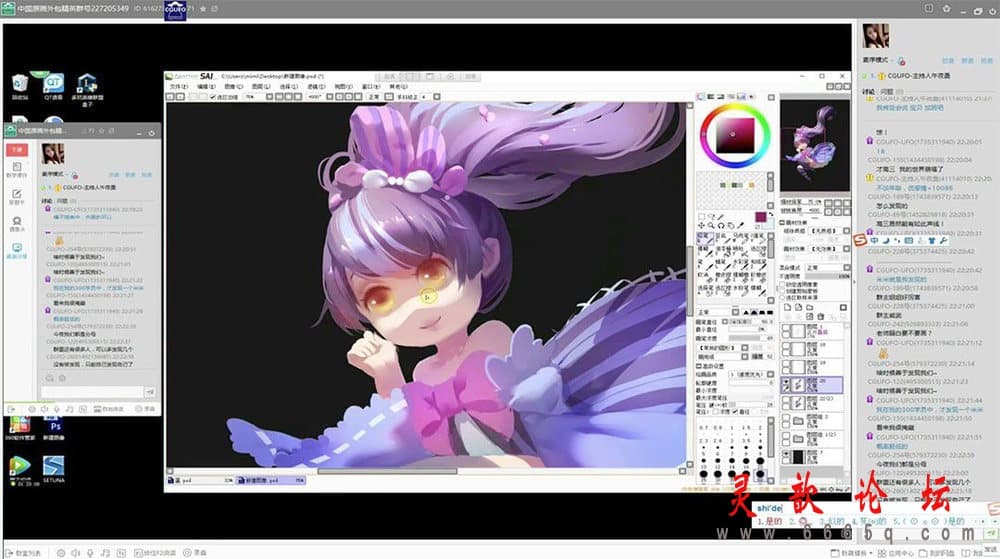The height and width of the screenshot is (559, 1000).
Task: Enable the 指定选取来源 checkbox
Action: (x=782, y=298)
